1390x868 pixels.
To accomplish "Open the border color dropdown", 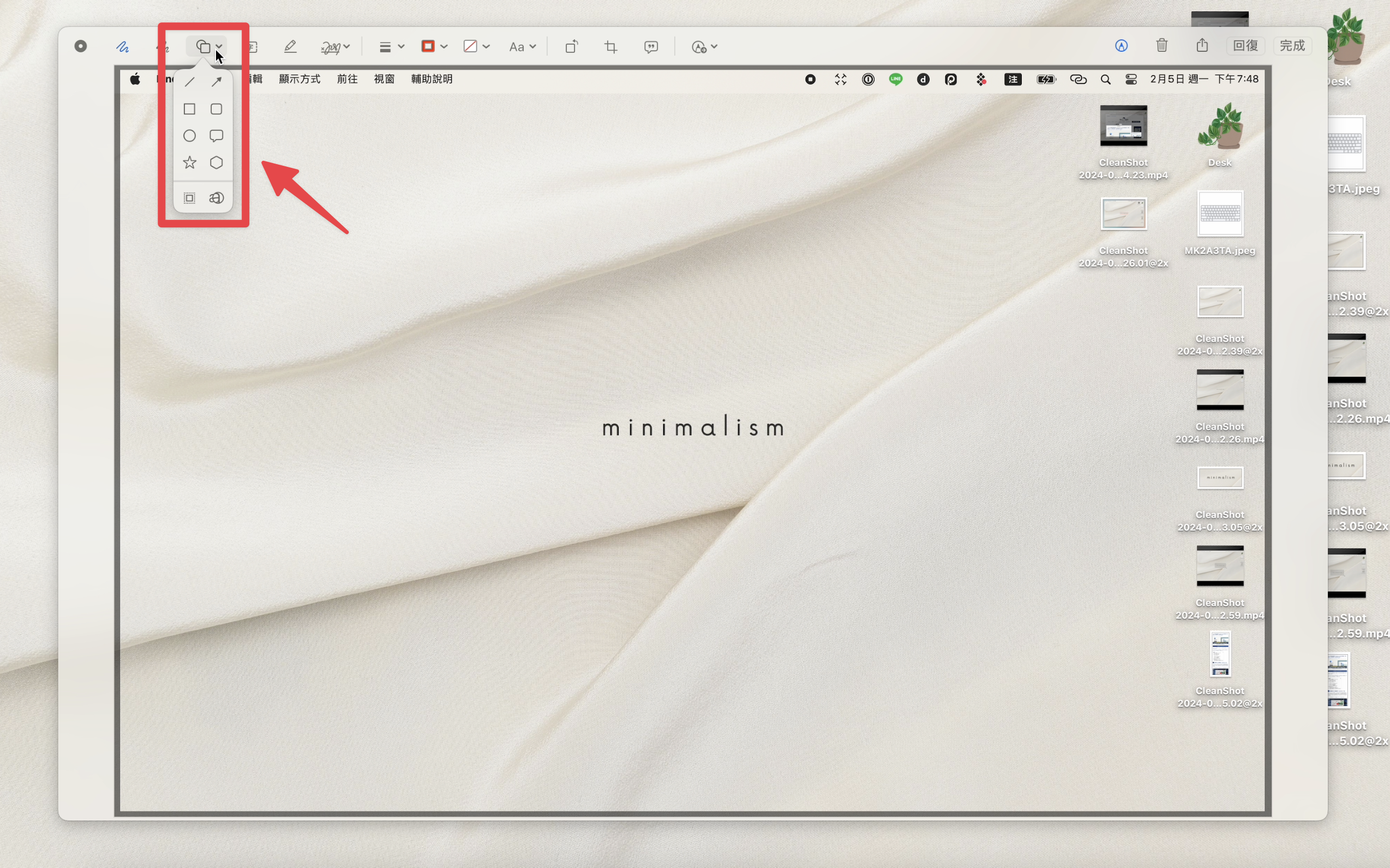I will (434, 46).
